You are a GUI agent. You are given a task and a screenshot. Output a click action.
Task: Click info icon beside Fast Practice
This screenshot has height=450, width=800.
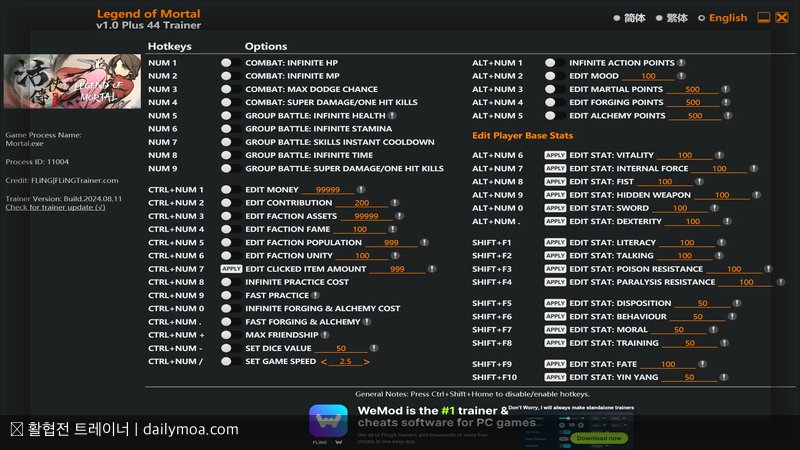(317, 295)
